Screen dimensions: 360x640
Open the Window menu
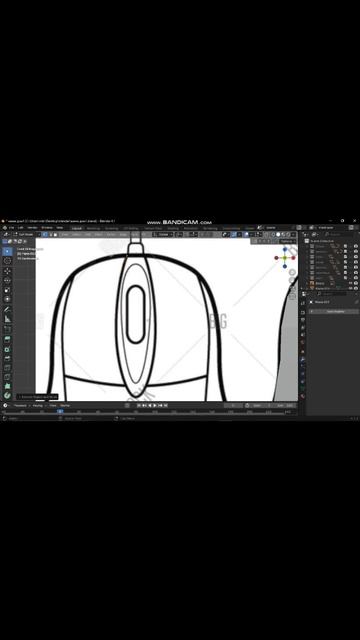[x=47, y=228]
